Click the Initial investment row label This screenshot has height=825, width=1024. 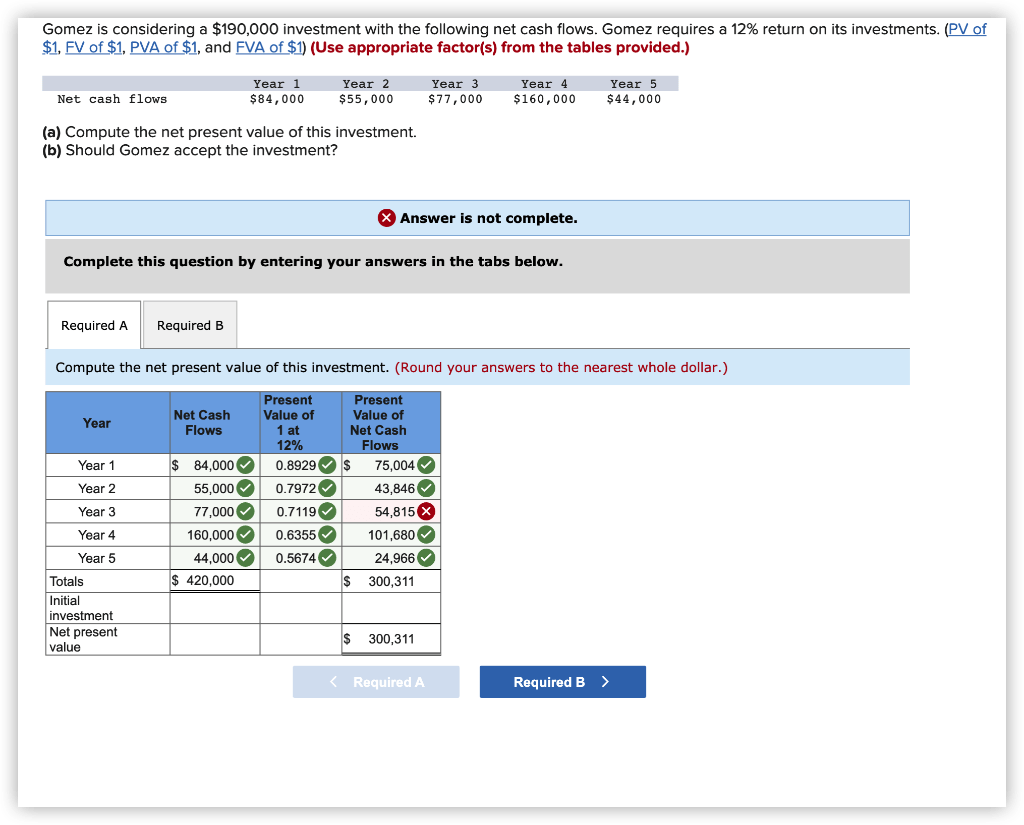(x=81, y=608)
